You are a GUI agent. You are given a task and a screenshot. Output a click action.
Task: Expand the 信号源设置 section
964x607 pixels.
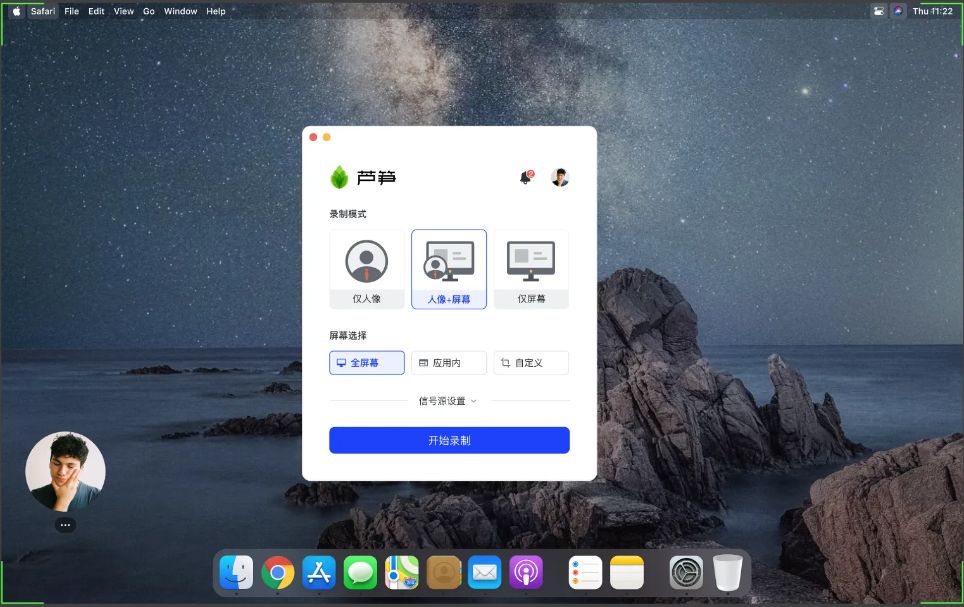pos(447,401)
